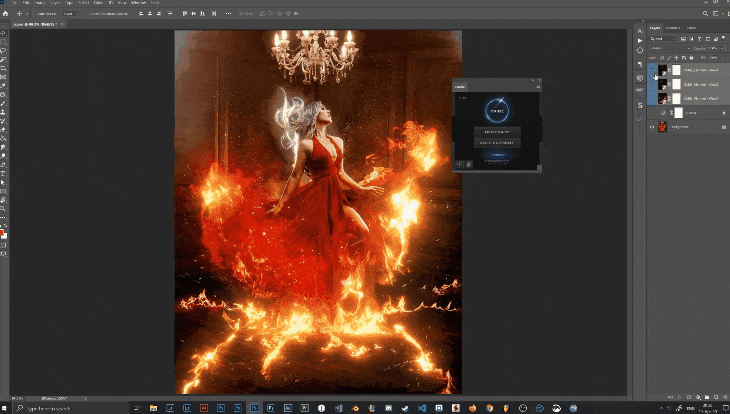This screenshot has width=730, height=414.
Task: Select the Lasso tool
Action: [x=3, y=50]
